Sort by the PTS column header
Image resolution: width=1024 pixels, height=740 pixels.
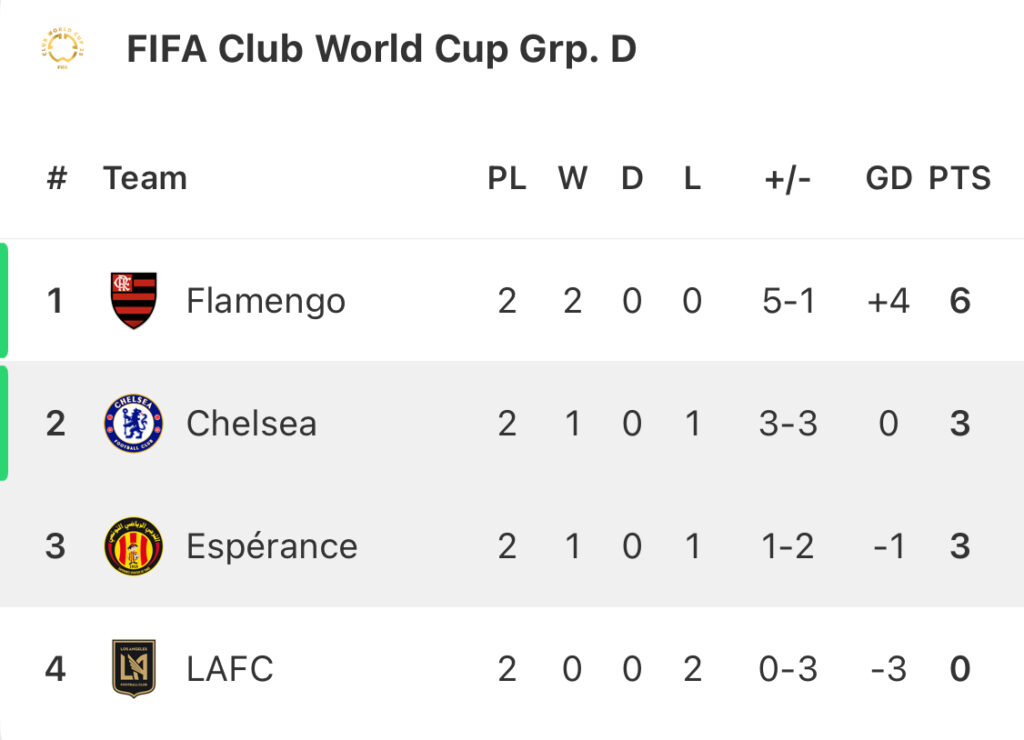pos(960,178)
